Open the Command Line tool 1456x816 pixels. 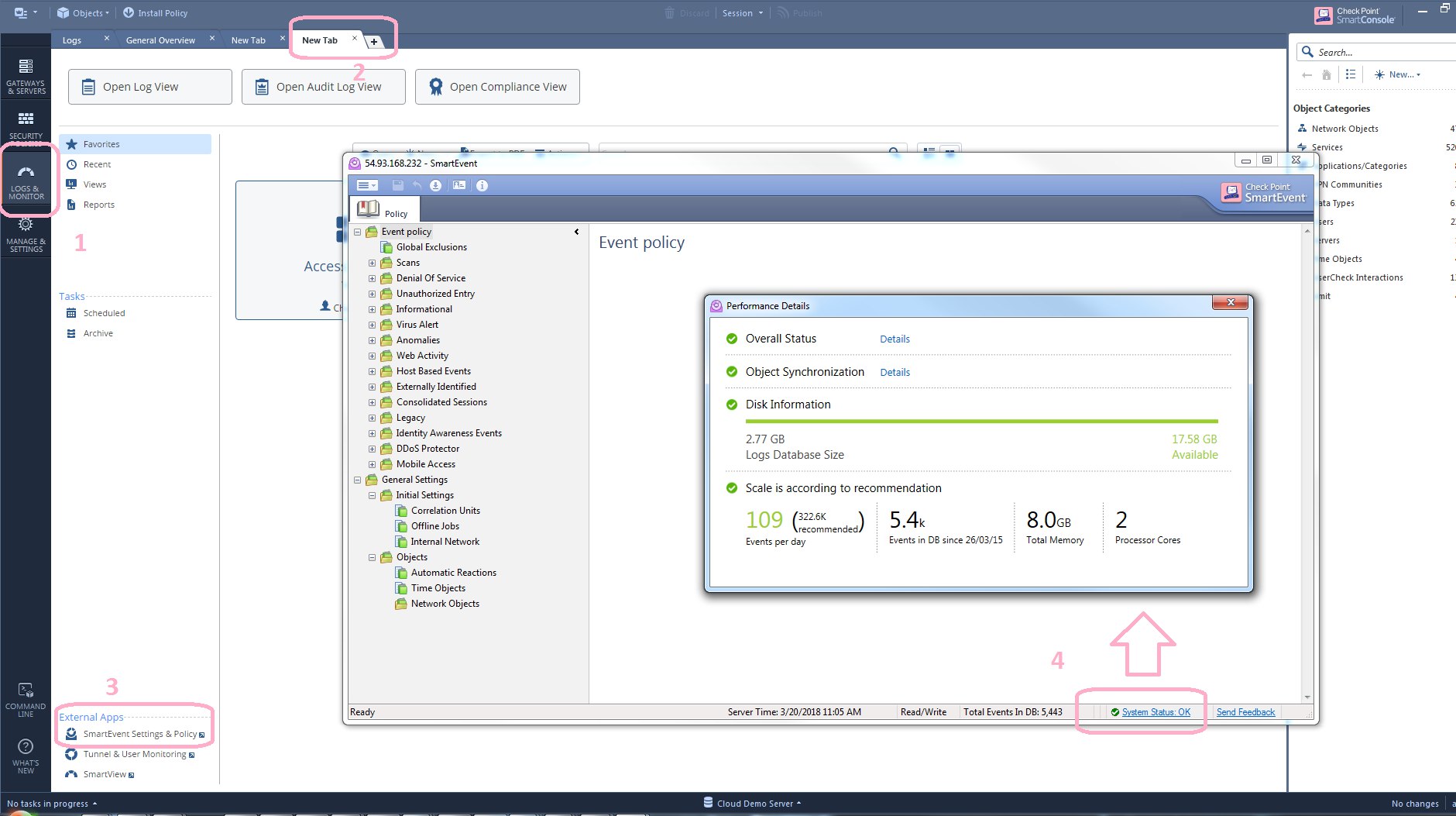(x=26, y=700)
